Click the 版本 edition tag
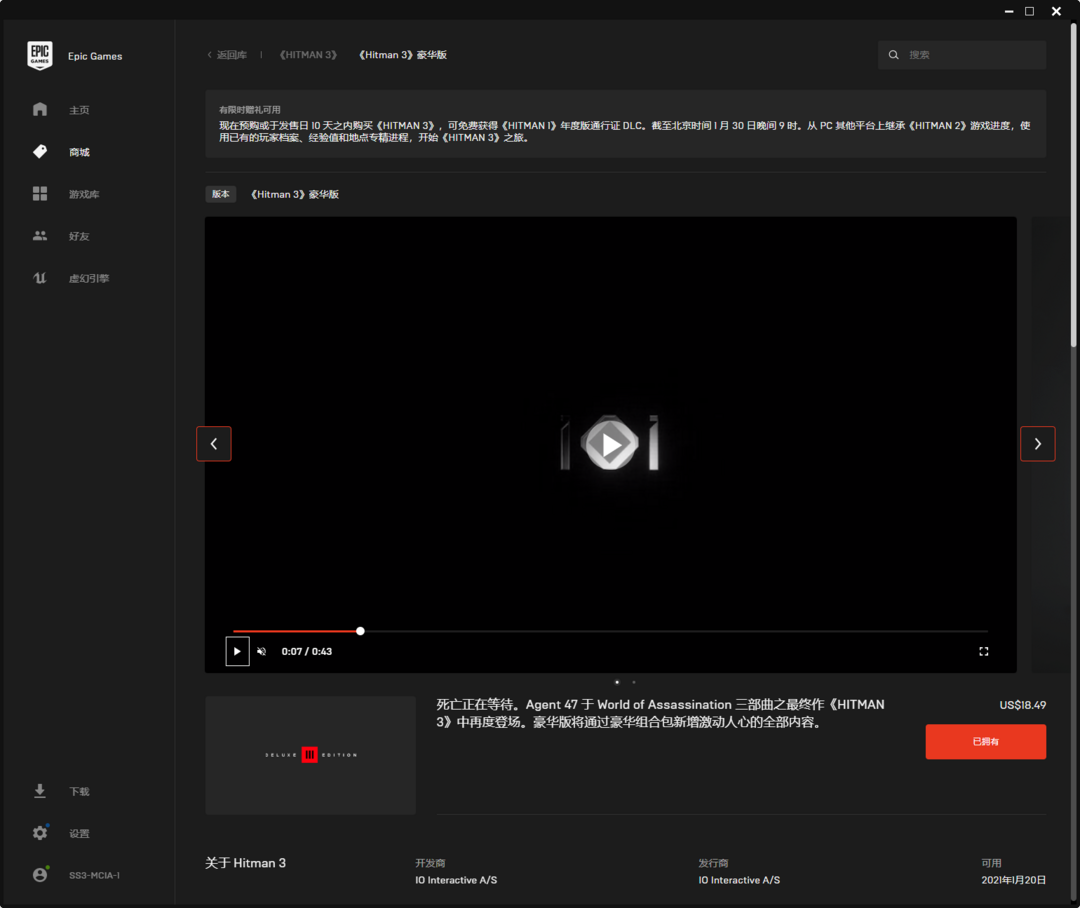This screenshot has width=1080, height=908. click(220, 194)
